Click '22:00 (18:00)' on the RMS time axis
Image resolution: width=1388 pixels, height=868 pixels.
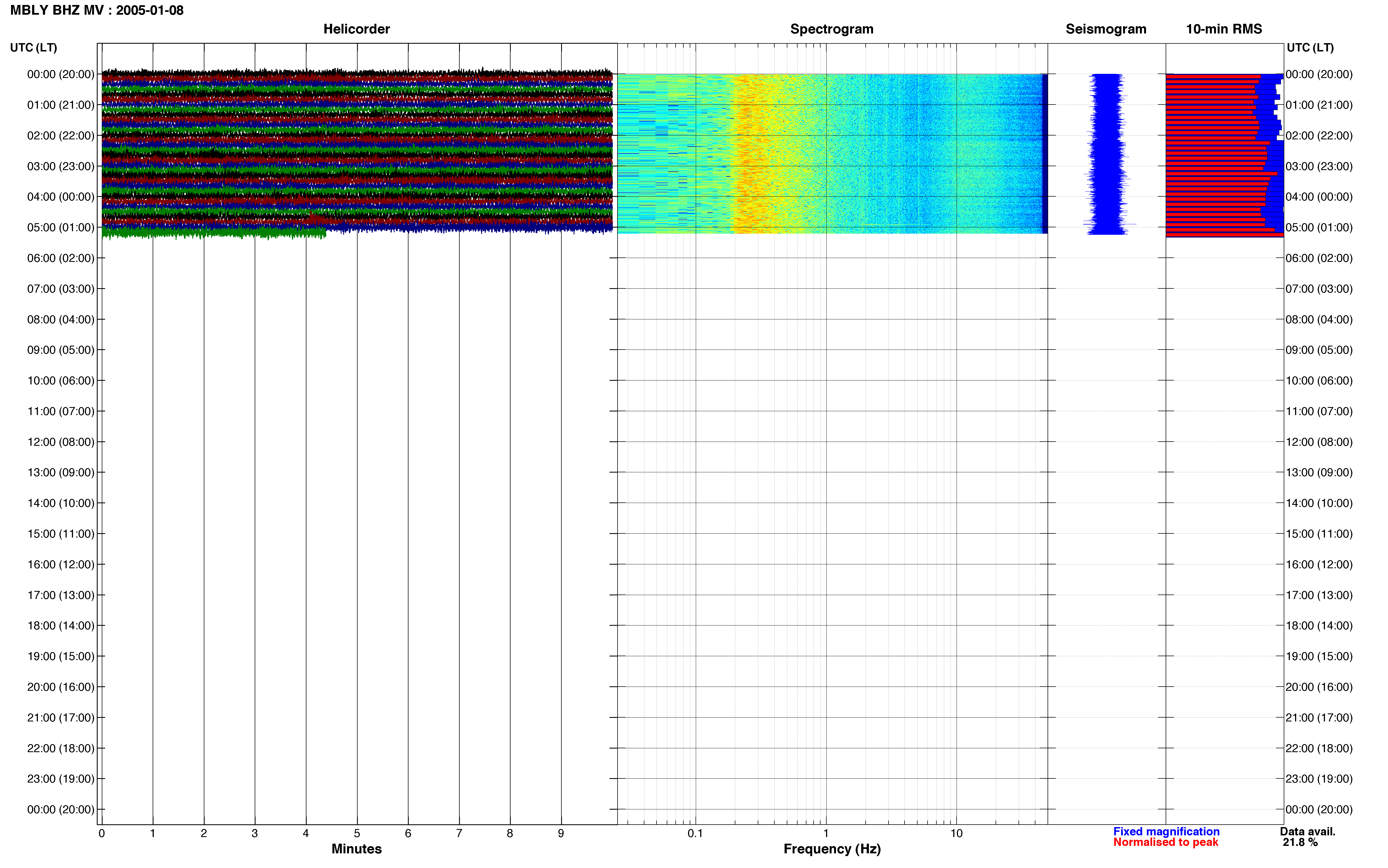coord(1319,749)
